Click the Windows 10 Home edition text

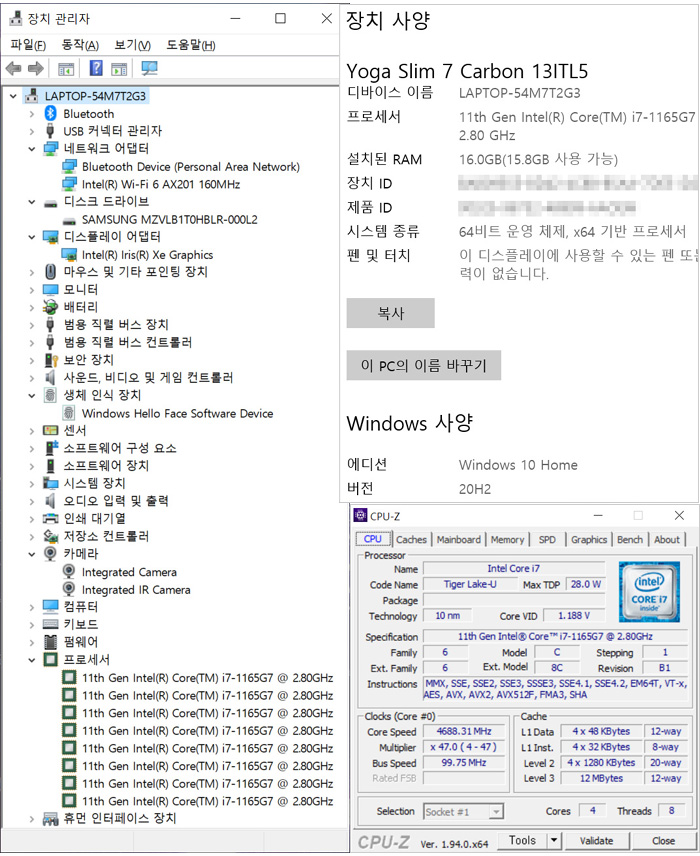click(x=518, y=465)
